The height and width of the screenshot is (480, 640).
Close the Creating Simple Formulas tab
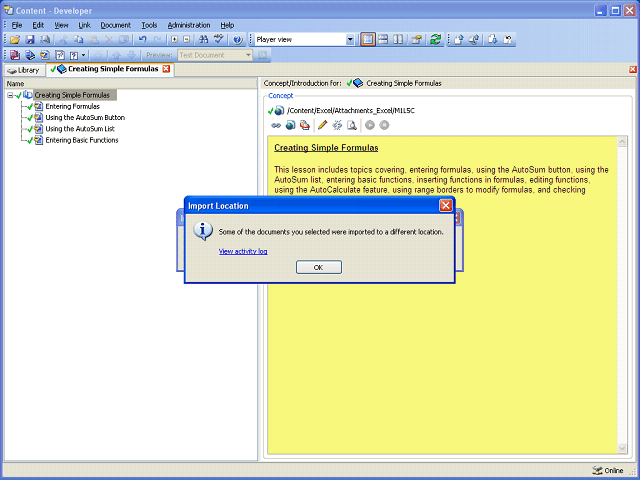click(166, 69)
